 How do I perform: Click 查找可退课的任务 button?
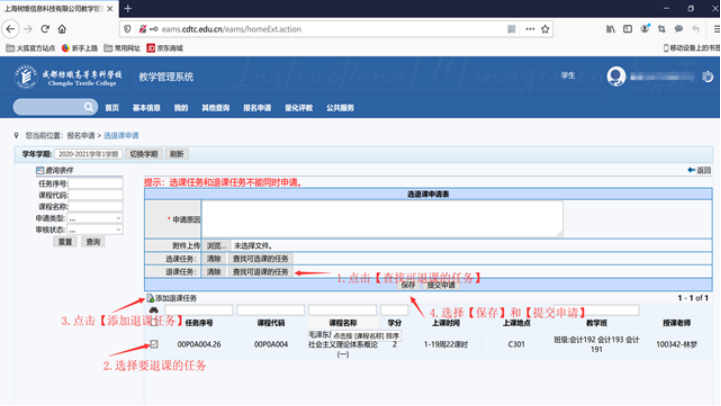point(260,271)
